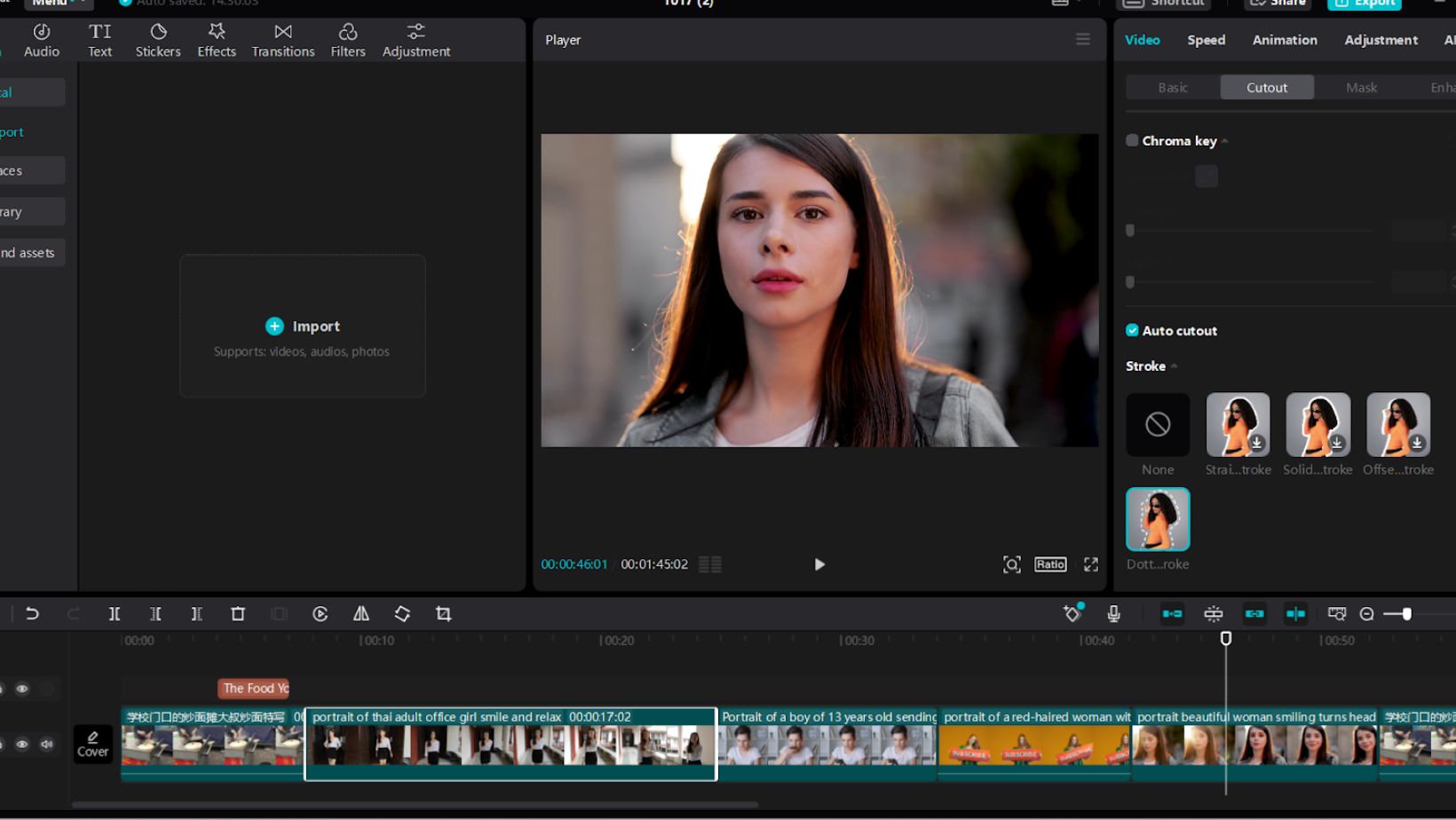1456x820 pixels.
Task: Click the crop icon in timeline toolbar
Action: coord(443,613)
